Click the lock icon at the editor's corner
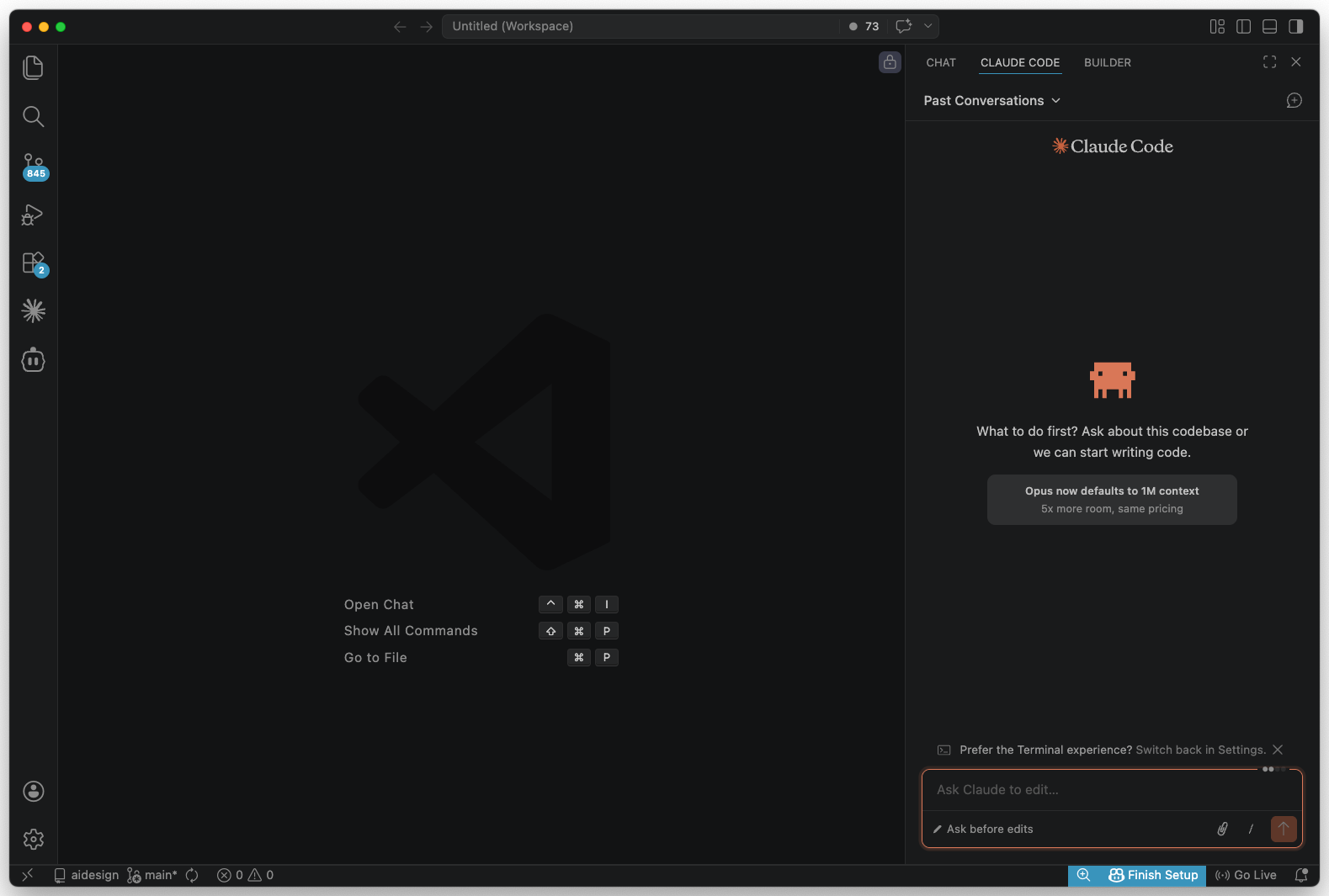 [x=890, y=62]
